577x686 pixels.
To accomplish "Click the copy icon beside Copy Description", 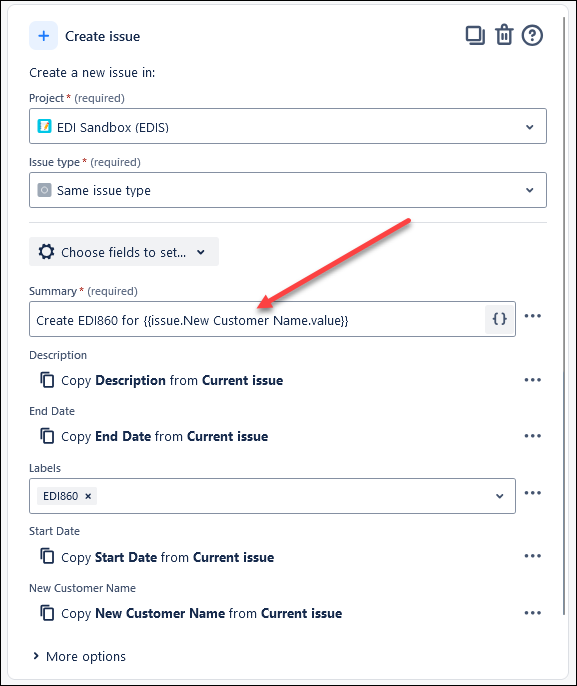I will coord(47,380).
